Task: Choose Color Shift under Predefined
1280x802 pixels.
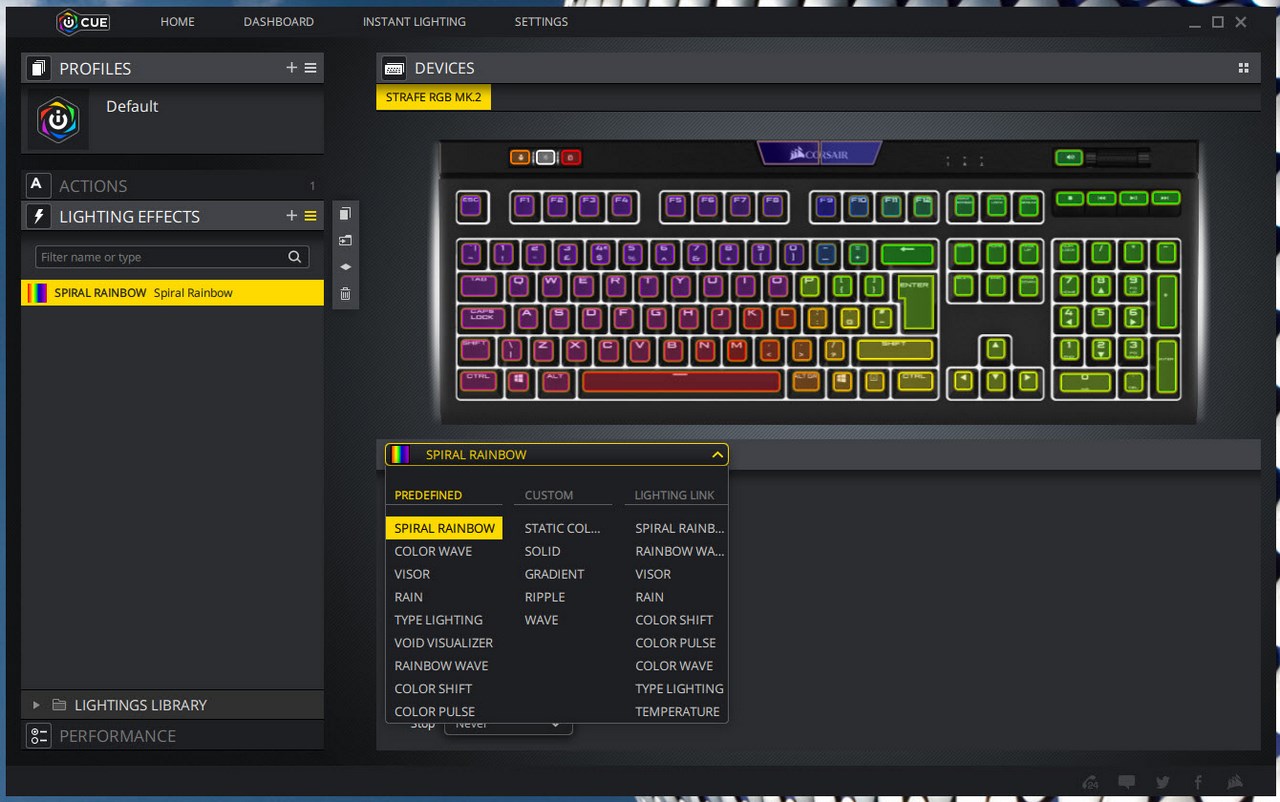Action: coord(433,689)
